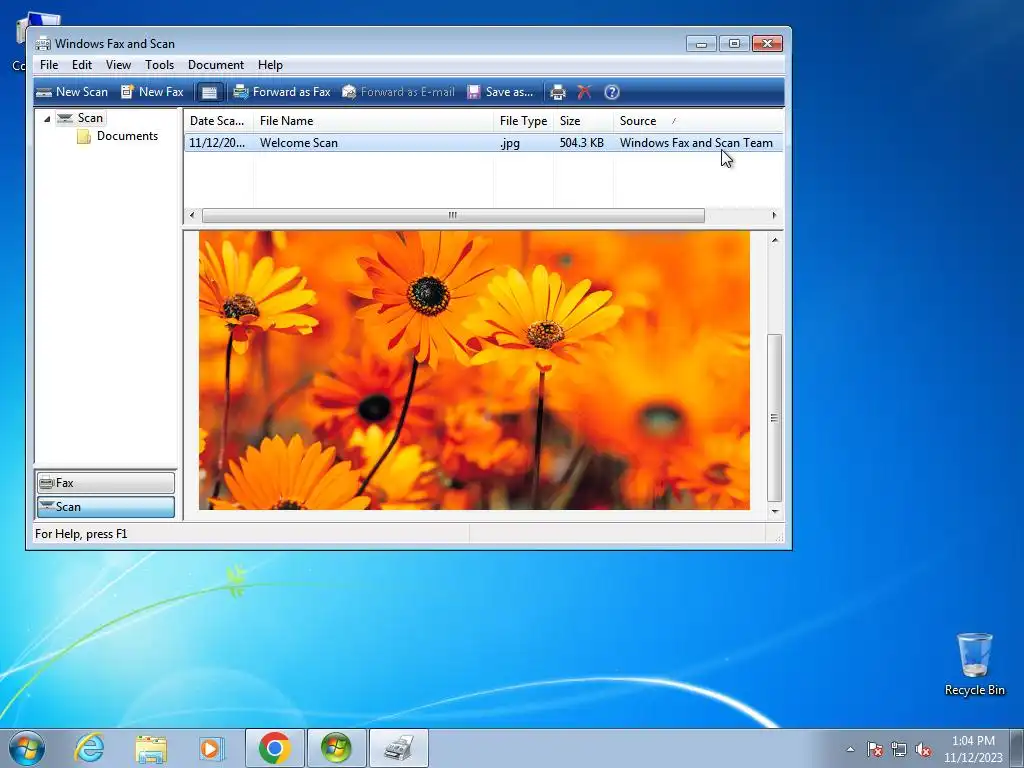Sort by Size column header
1024x768 pixels.
point(583,121)
